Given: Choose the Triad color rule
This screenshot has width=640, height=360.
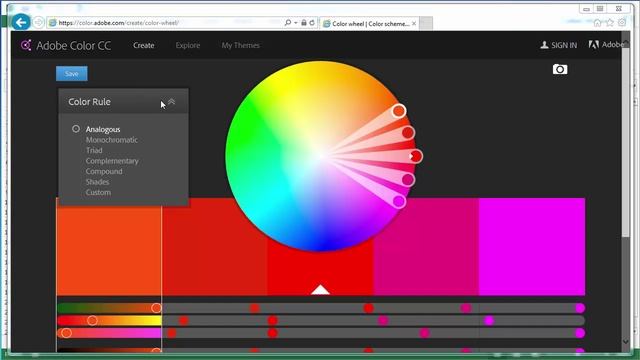Looking at the screenshot, I should [x=94, y=150].
